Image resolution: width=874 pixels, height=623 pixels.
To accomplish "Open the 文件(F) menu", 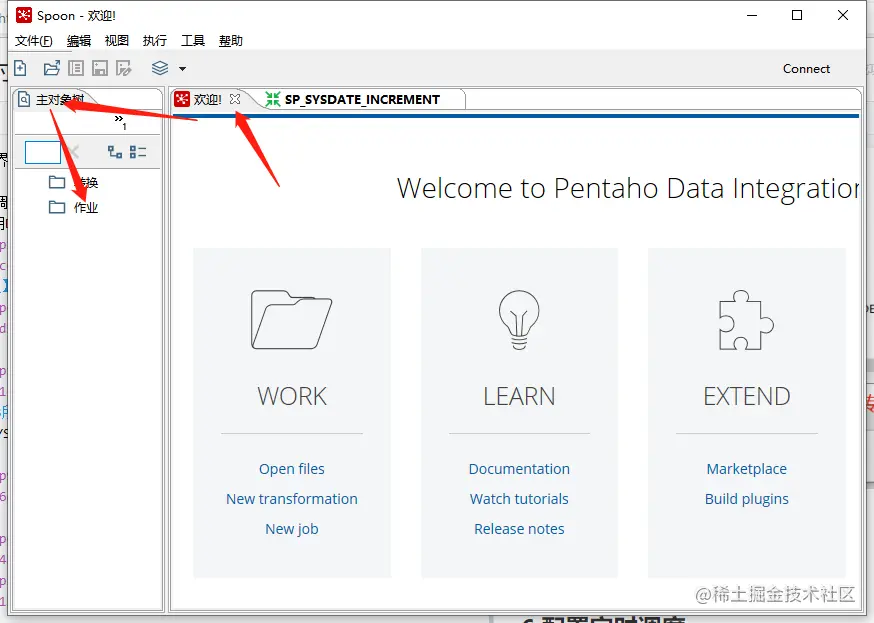I will tap(33, 41).
